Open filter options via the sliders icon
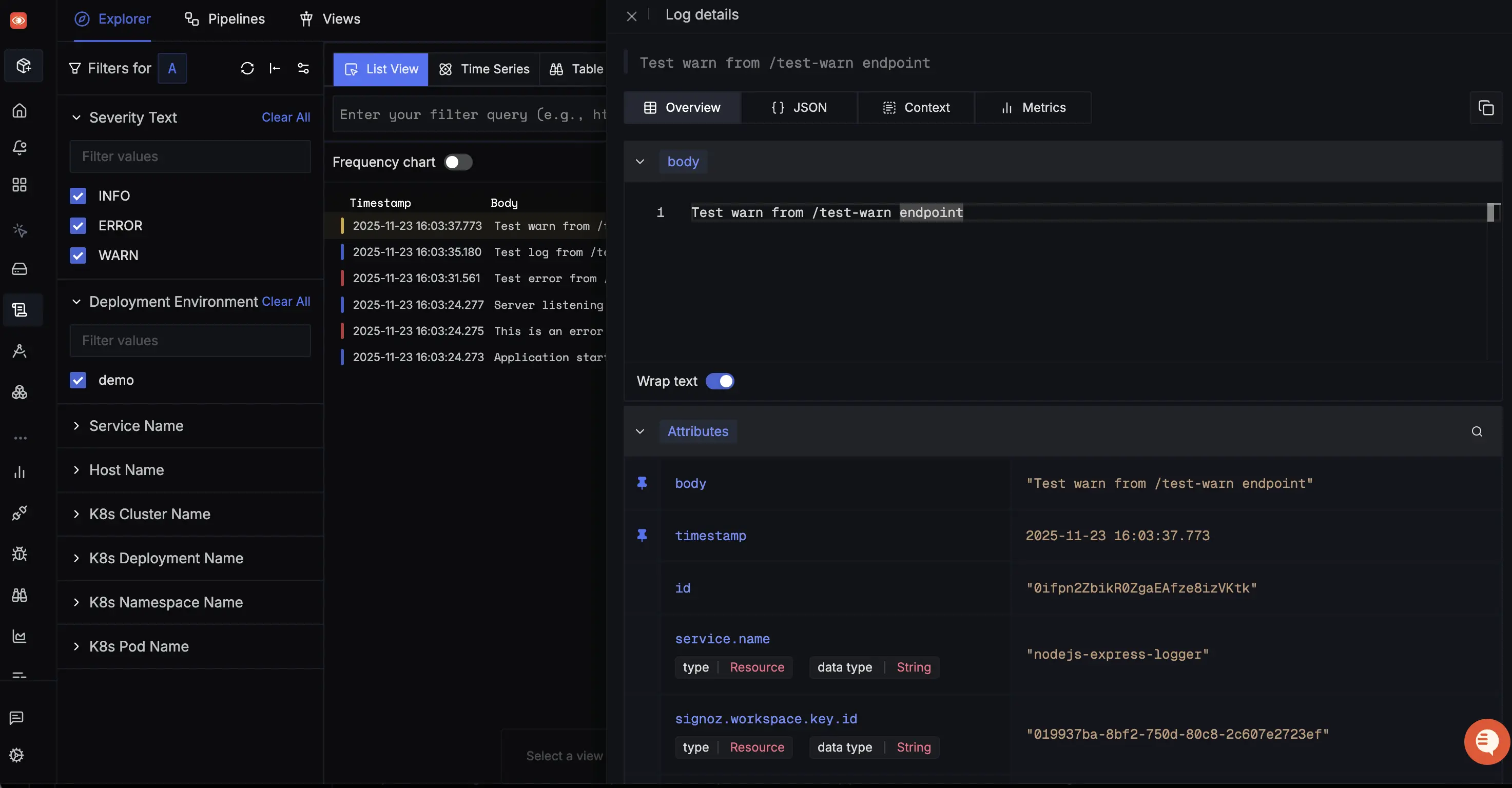The width and height of the screenshot is (1512, 788). pyautogui.click(x=303, y=68)
